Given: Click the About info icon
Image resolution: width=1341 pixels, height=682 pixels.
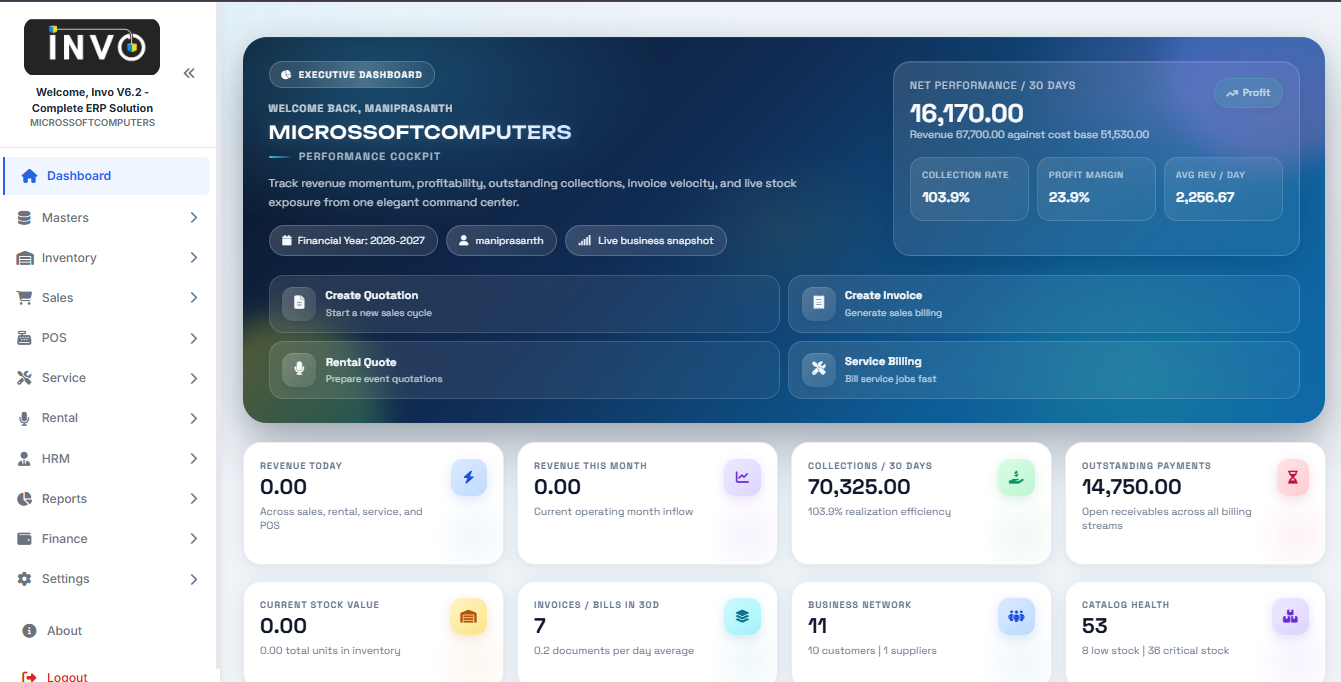Looking at the screenshot, I should (29, 631).
